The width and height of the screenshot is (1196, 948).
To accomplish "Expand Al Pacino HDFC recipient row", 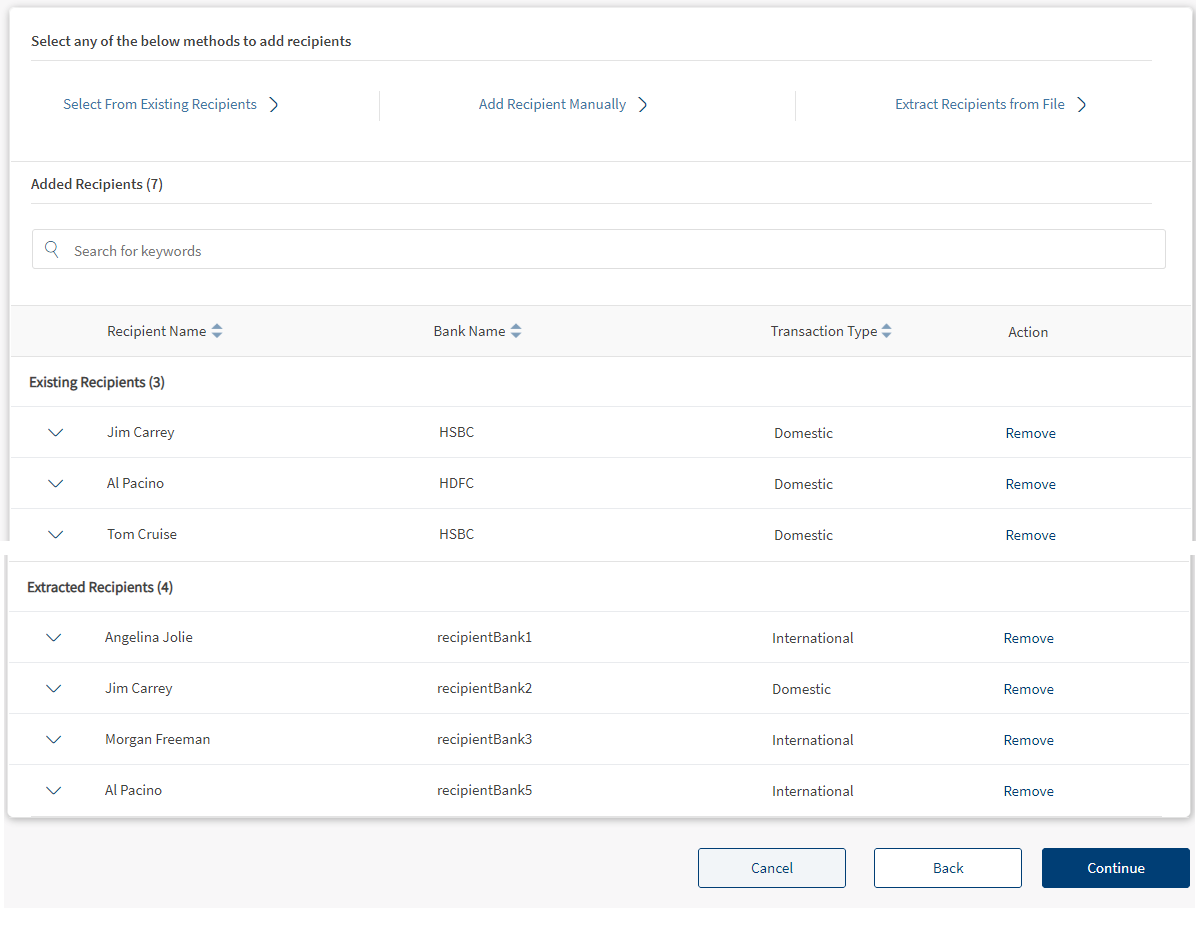I will tap(56, 484).
